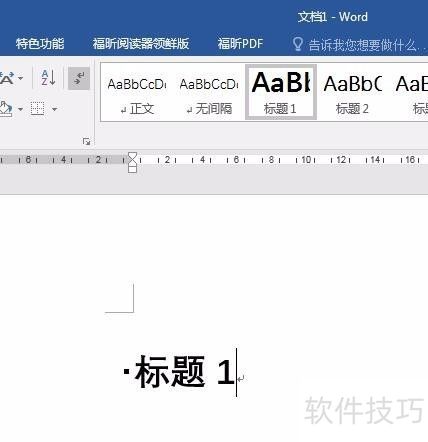Switch to the 福昕PDF tab
The image size is (428, 442).
[240, 44]
